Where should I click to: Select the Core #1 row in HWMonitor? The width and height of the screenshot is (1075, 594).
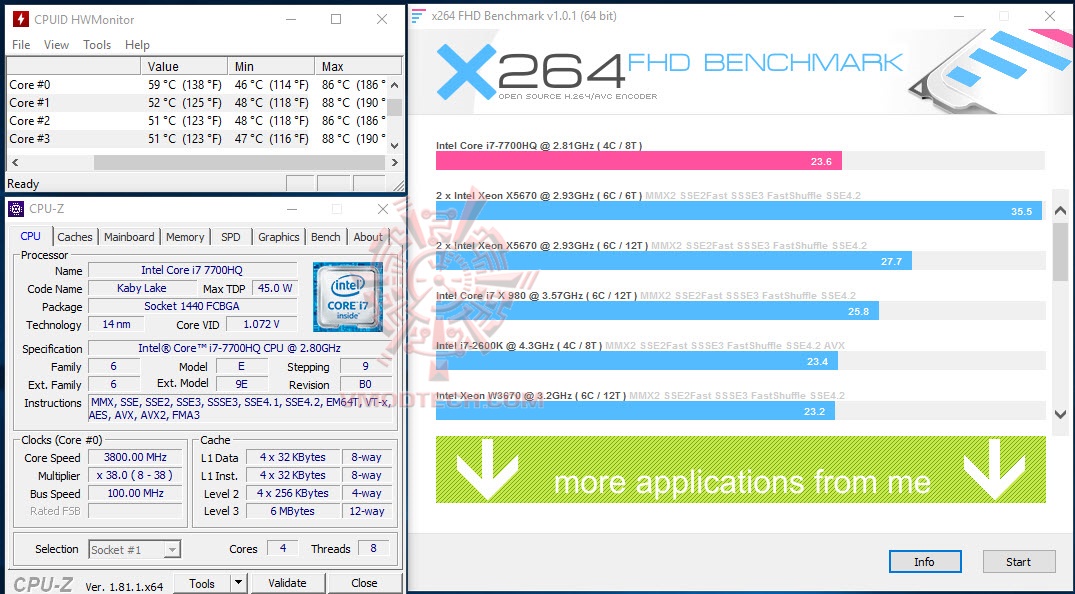[x=197, y=103]
